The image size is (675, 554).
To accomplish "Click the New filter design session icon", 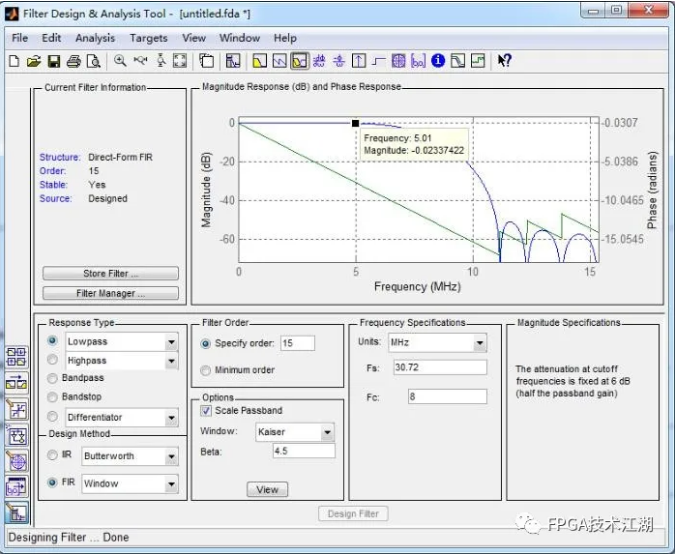I will tap(14, 62).
